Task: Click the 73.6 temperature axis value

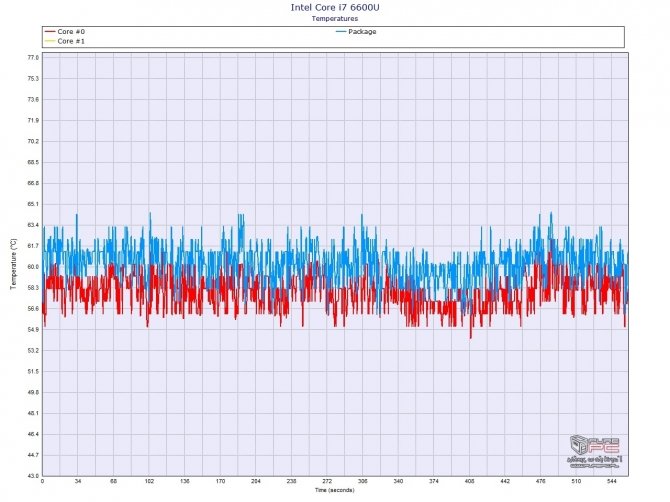Action: tap(33, 100)
